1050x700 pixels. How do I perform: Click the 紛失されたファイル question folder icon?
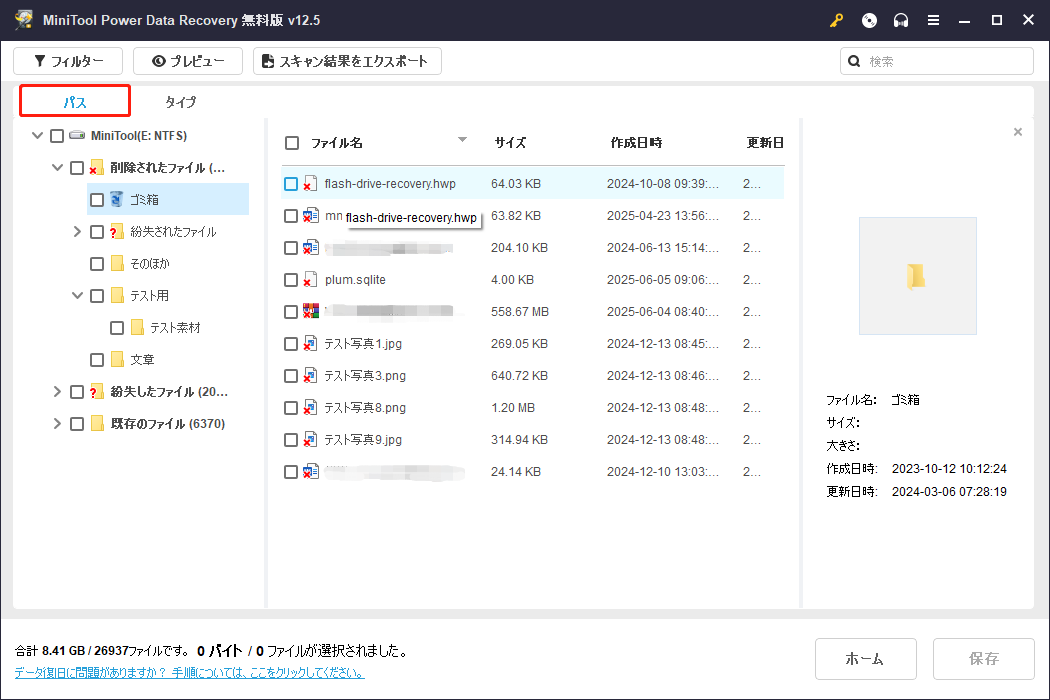click(117, 231)
